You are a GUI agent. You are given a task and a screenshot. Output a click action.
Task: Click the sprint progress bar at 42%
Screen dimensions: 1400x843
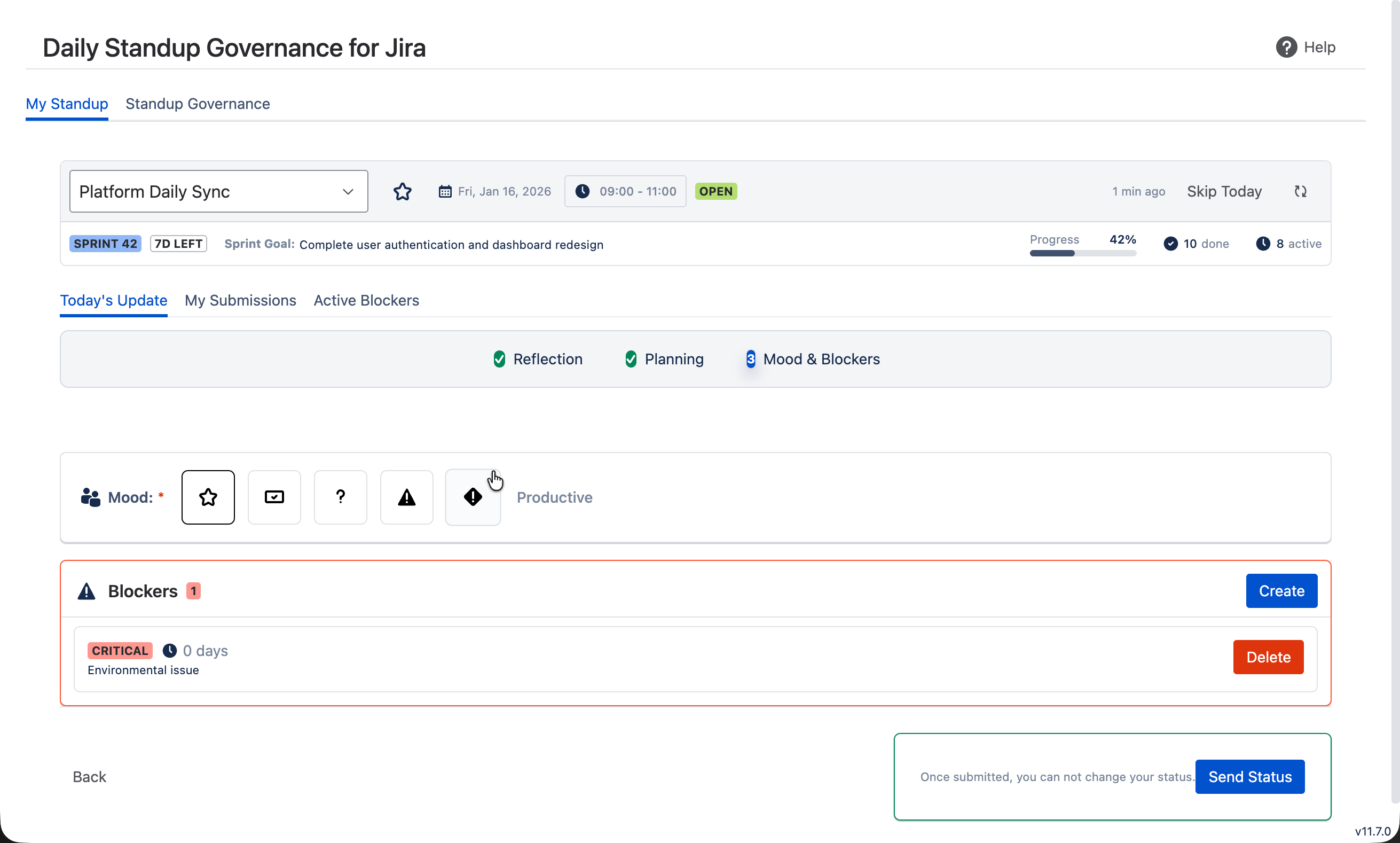tap(1082, 253)
